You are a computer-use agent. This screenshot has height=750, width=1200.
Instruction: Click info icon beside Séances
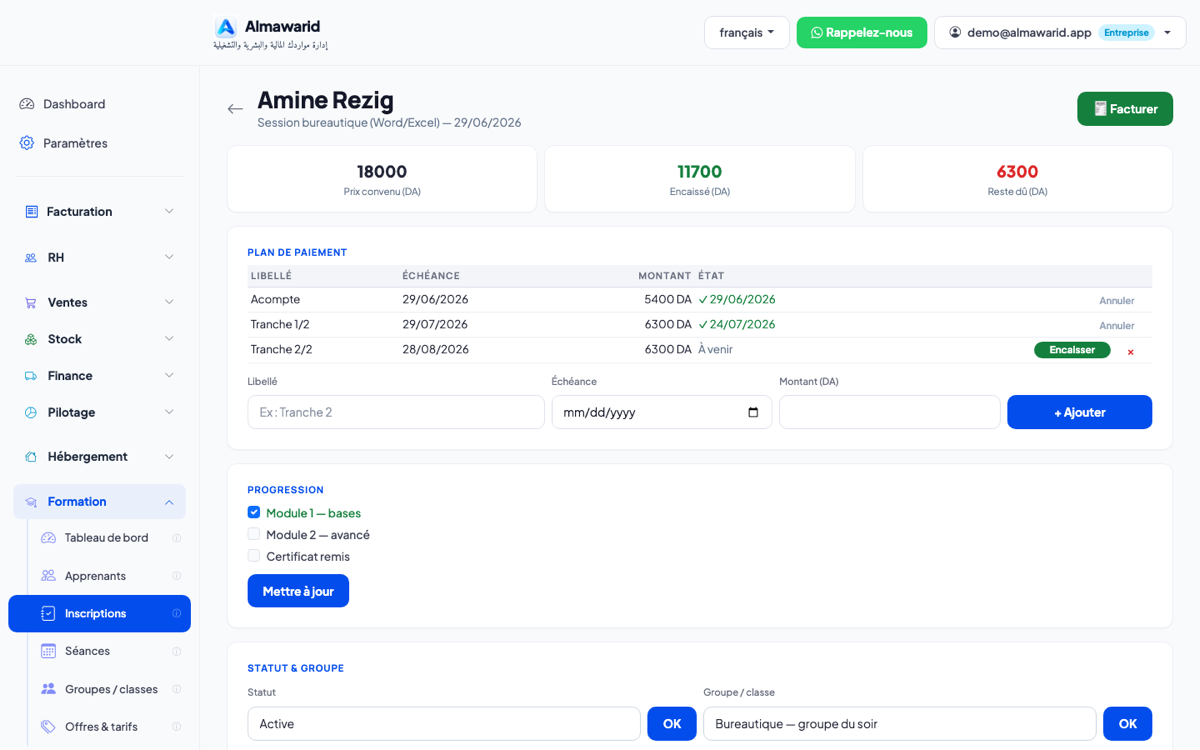pyautogui.click(x=177, y=651)
